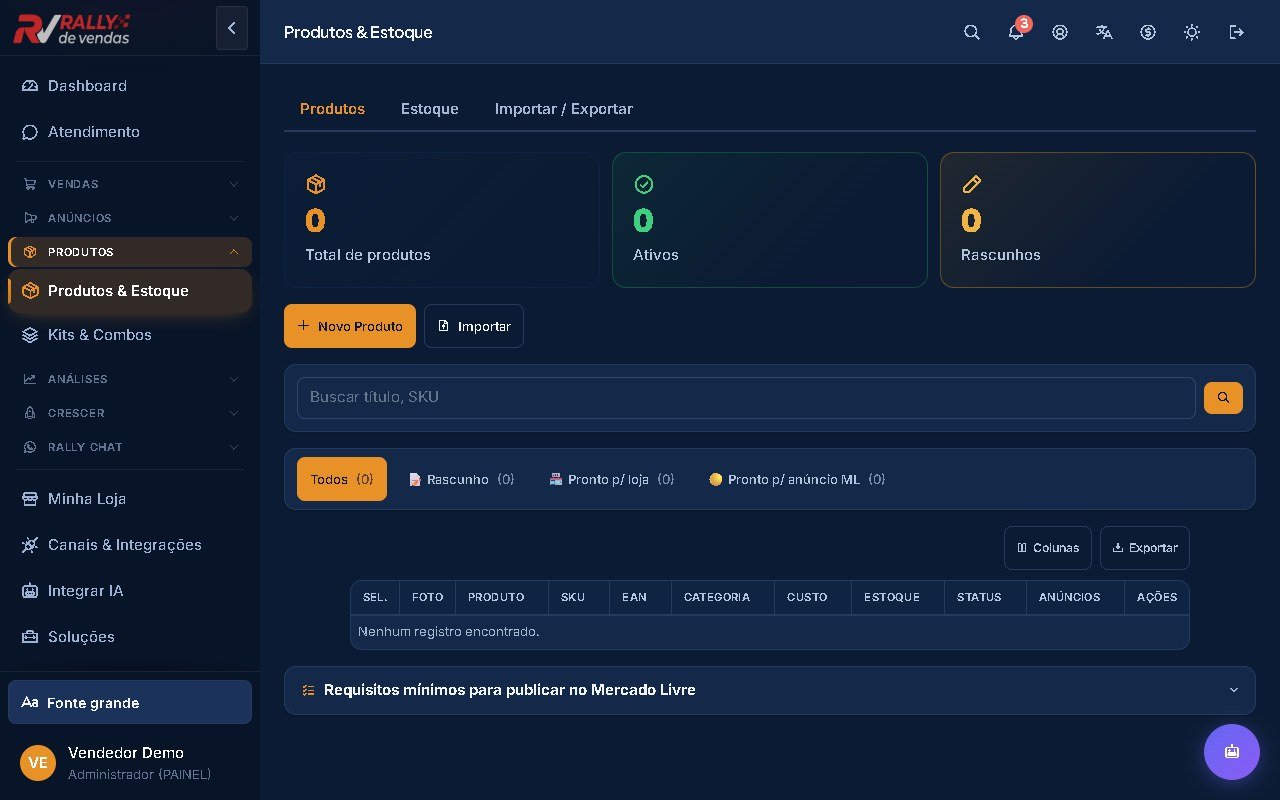Click the orange search submit button
The image size is (1280, 800).
pyautogui.click(x=1223, y=398)
